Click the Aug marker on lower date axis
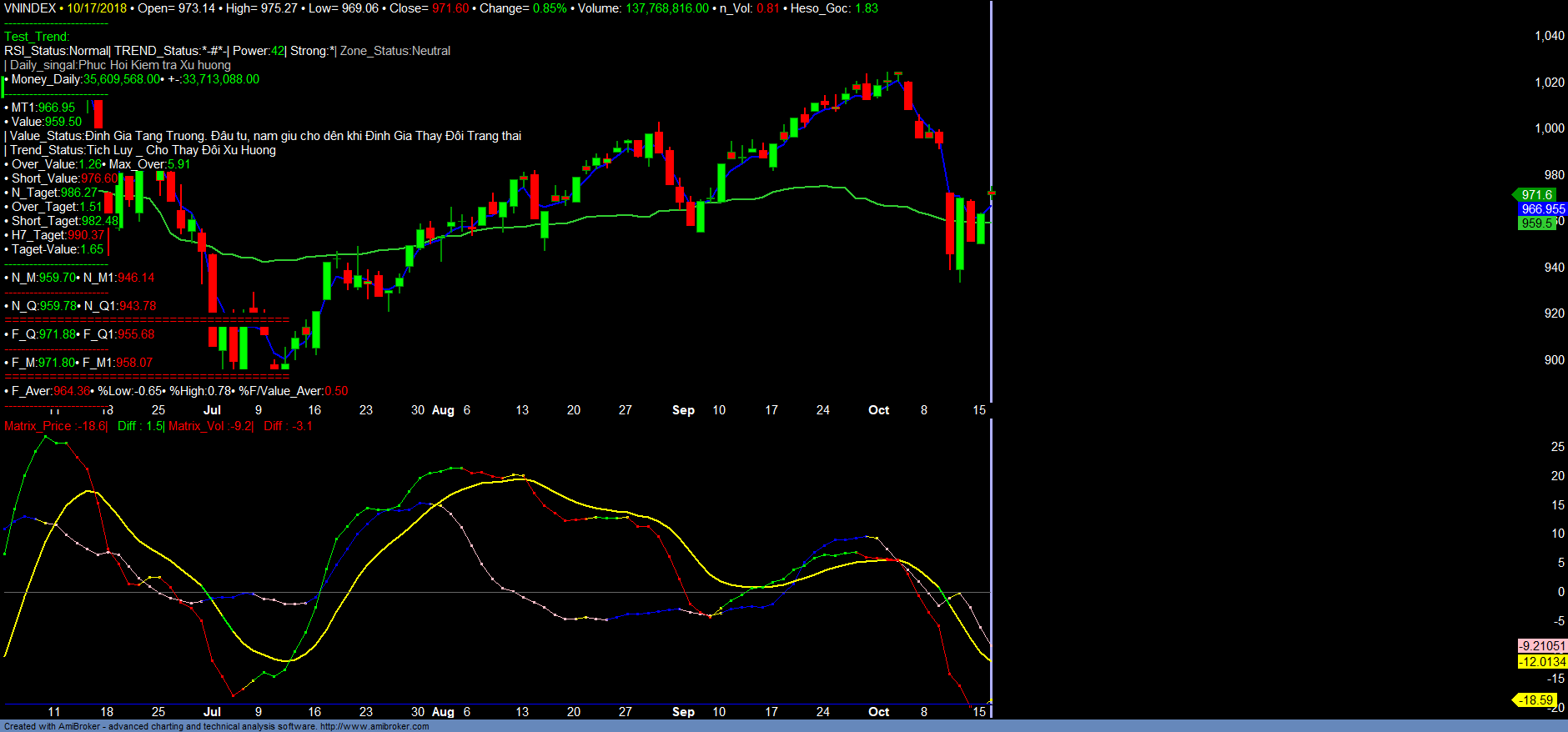Image resolution: width=1568 pixels, height=732 pixels. pos(443,712)
